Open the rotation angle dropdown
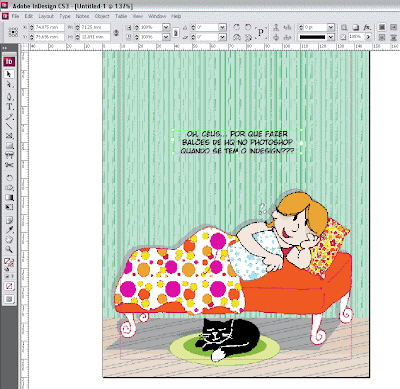 [x=223, y=27]
